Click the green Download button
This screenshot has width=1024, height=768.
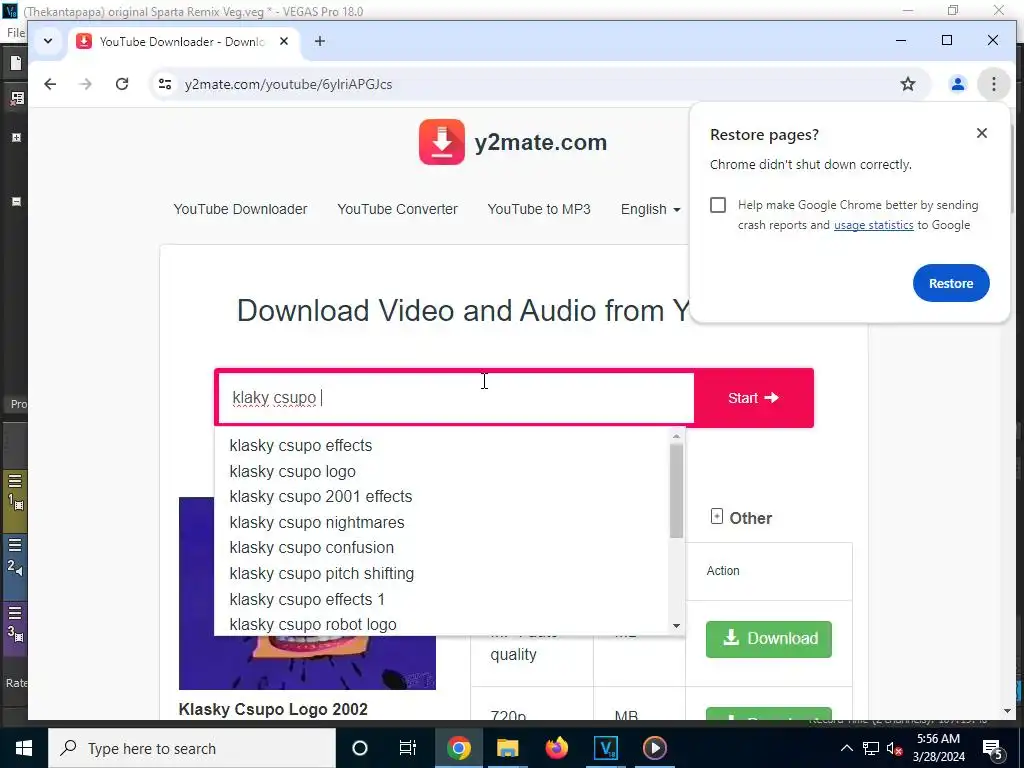pos(769,639)
